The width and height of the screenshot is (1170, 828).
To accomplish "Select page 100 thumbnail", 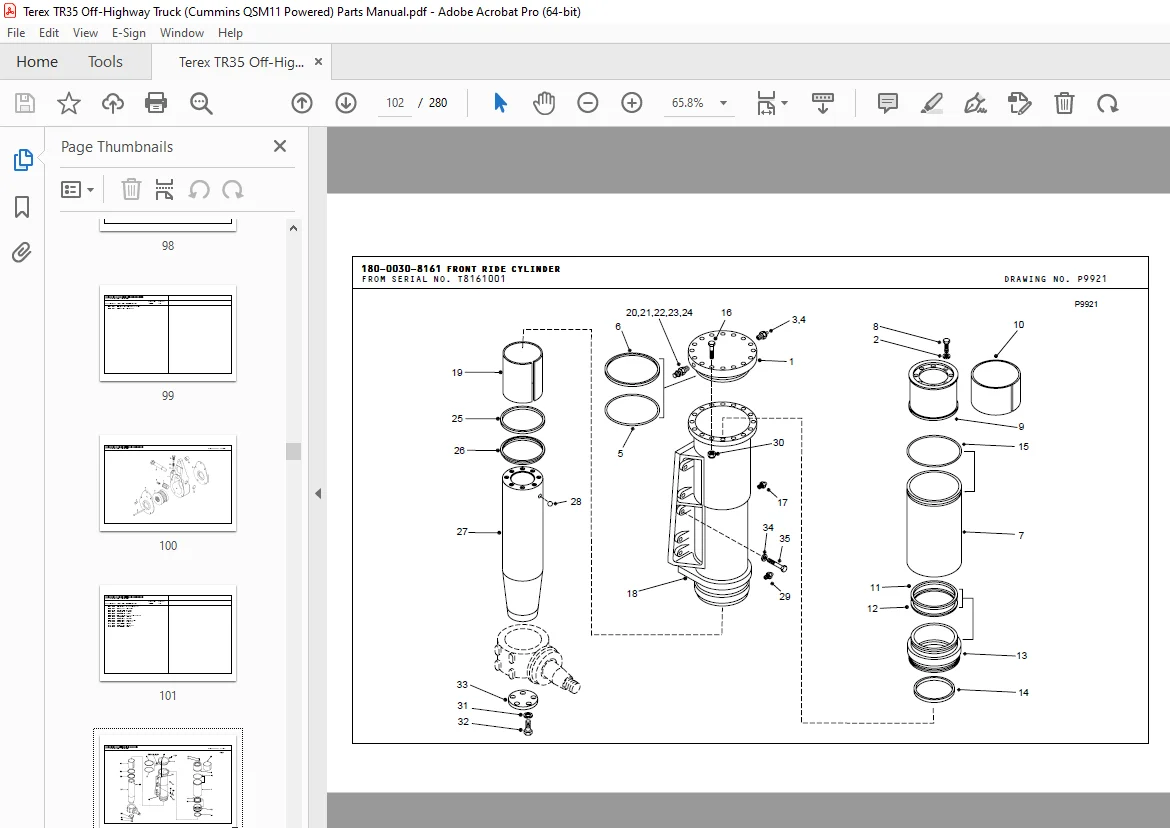I will [x=168, y=483].
